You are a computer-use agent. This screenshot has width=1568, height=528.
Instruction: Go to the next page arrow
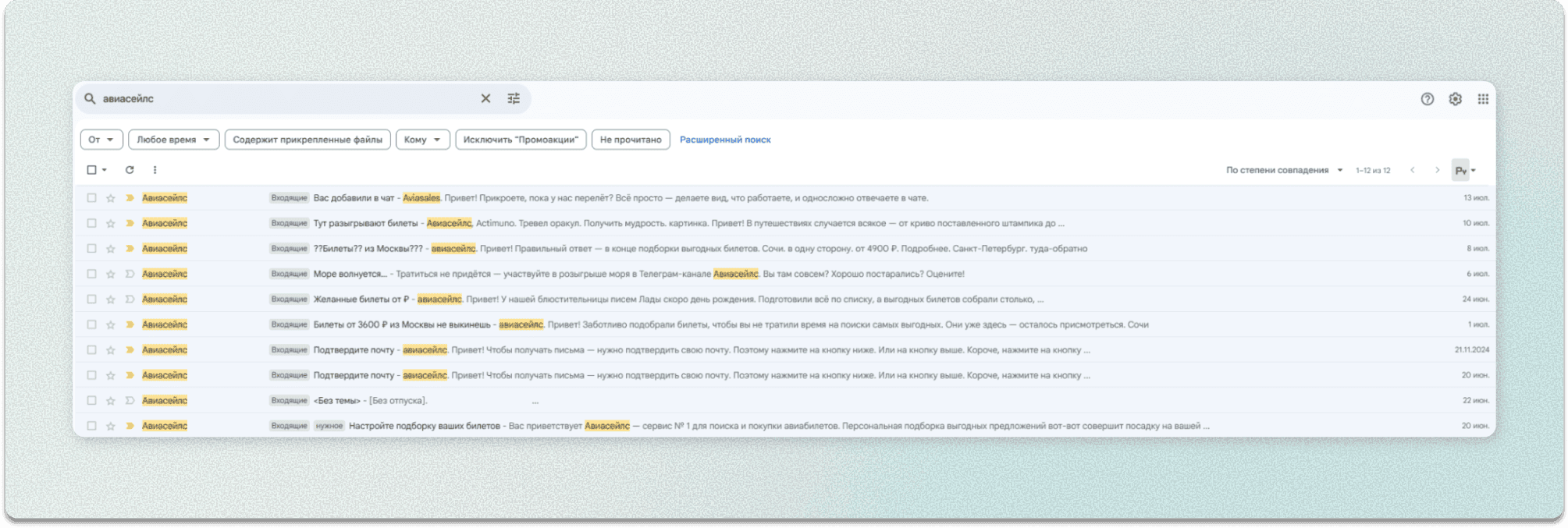point(1437,170)
